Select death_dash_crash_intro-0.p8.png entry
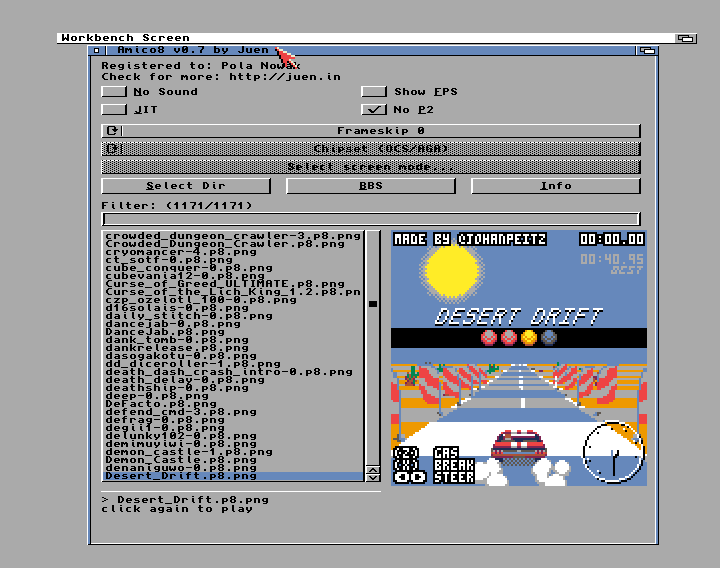 point(233,372)
